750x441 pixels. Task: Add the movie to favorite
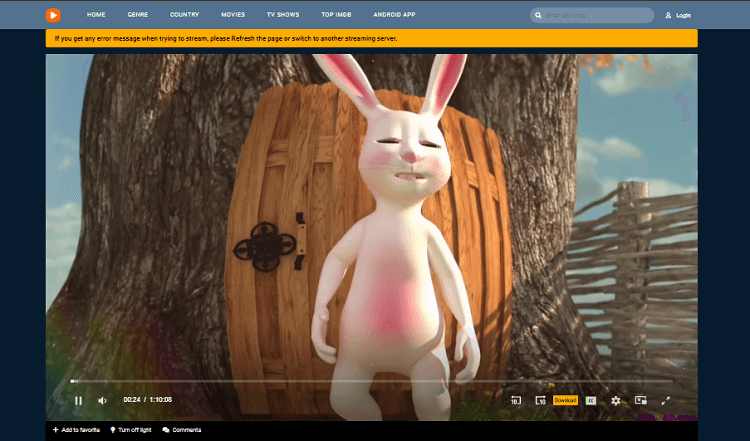(x=76, y=430)
